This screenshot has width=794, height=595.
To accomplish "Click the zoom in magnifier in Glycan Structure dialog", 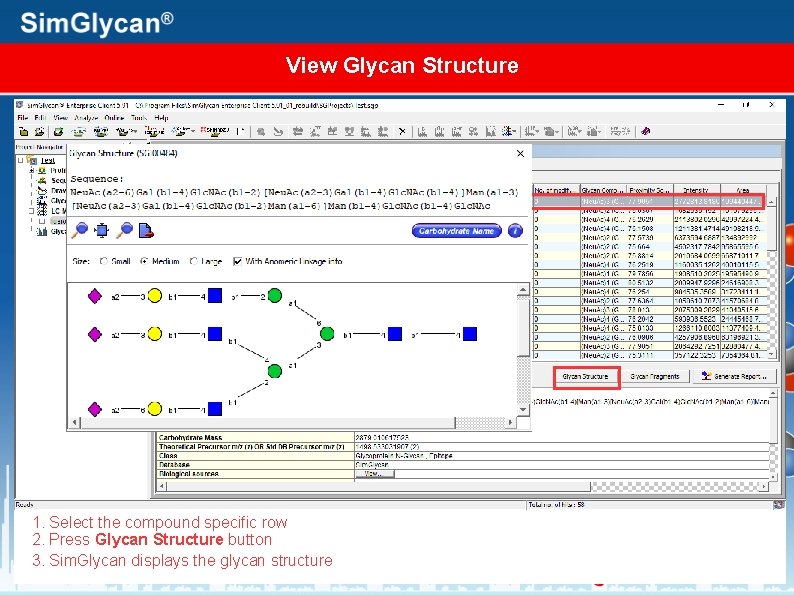I will (80, 230).
